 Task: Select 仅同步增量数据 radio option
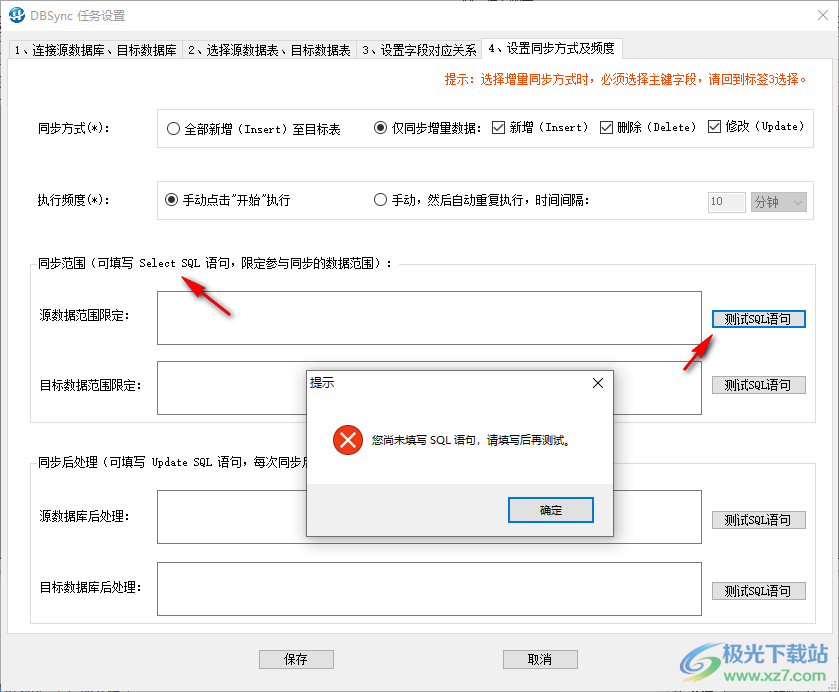(x=428, y=128)
